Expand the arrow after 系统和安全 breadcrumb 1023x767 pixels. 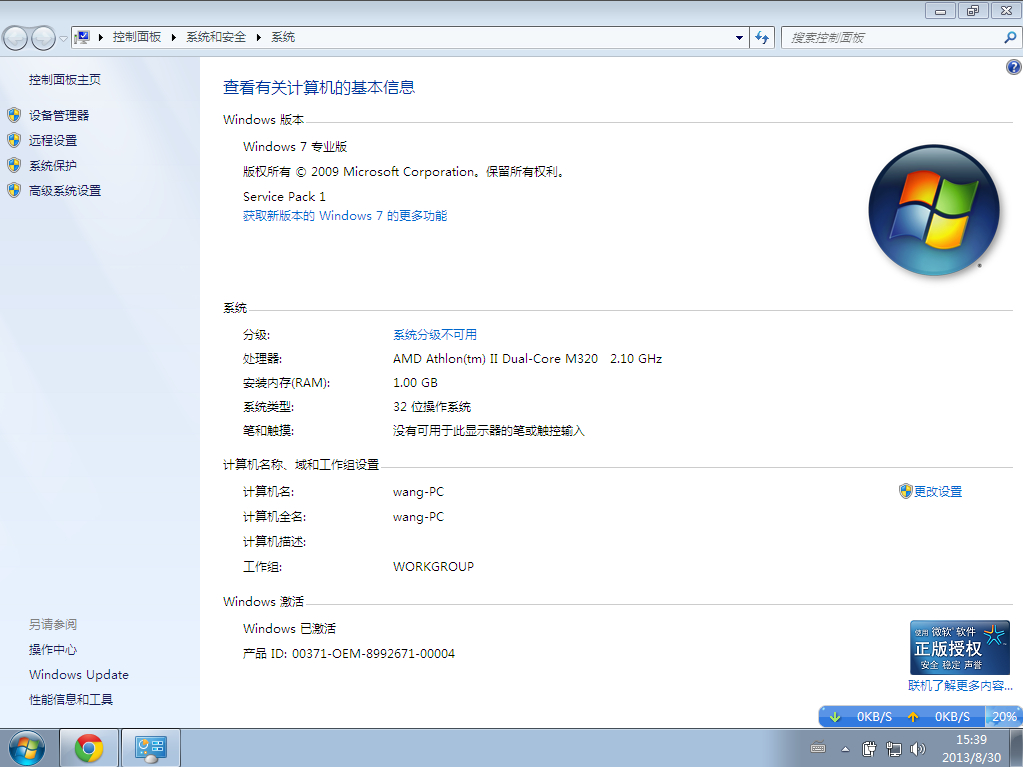pos(258,37)
